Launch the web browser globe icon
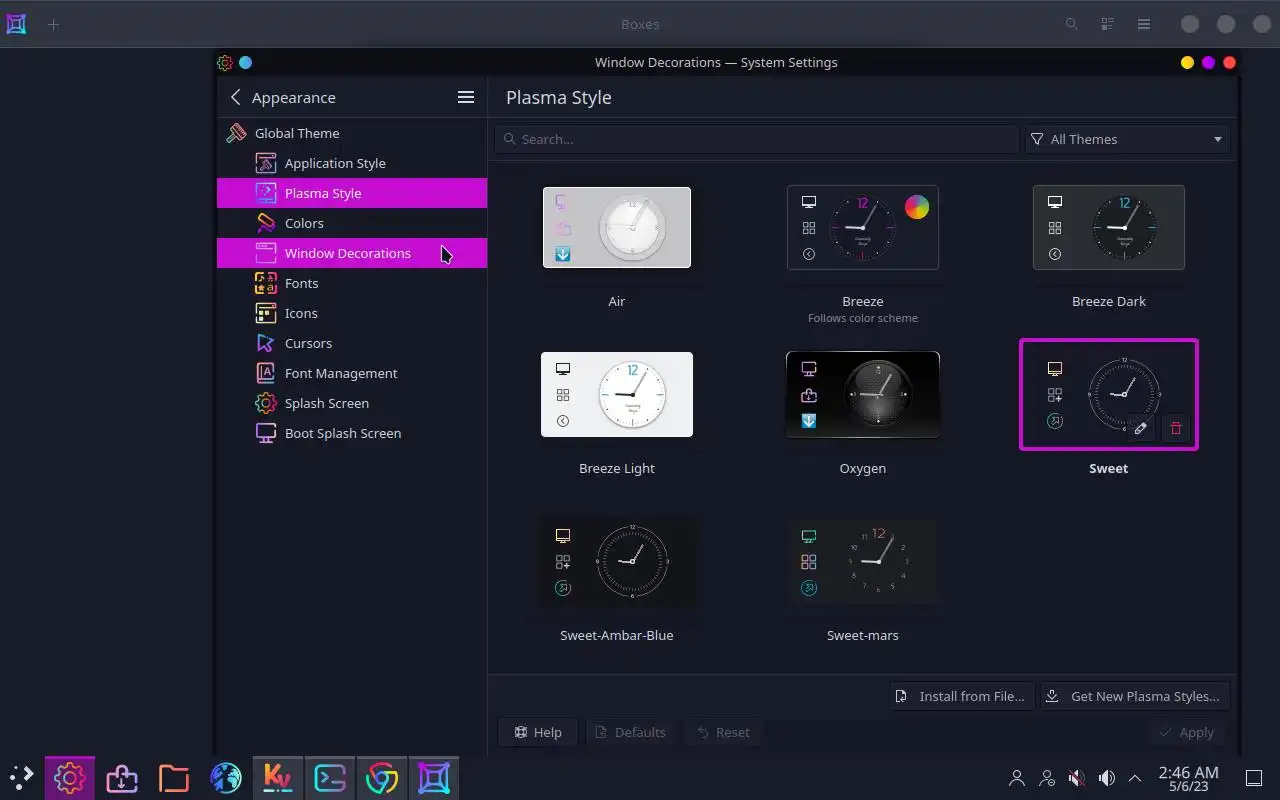 click(x=226, y=778)
